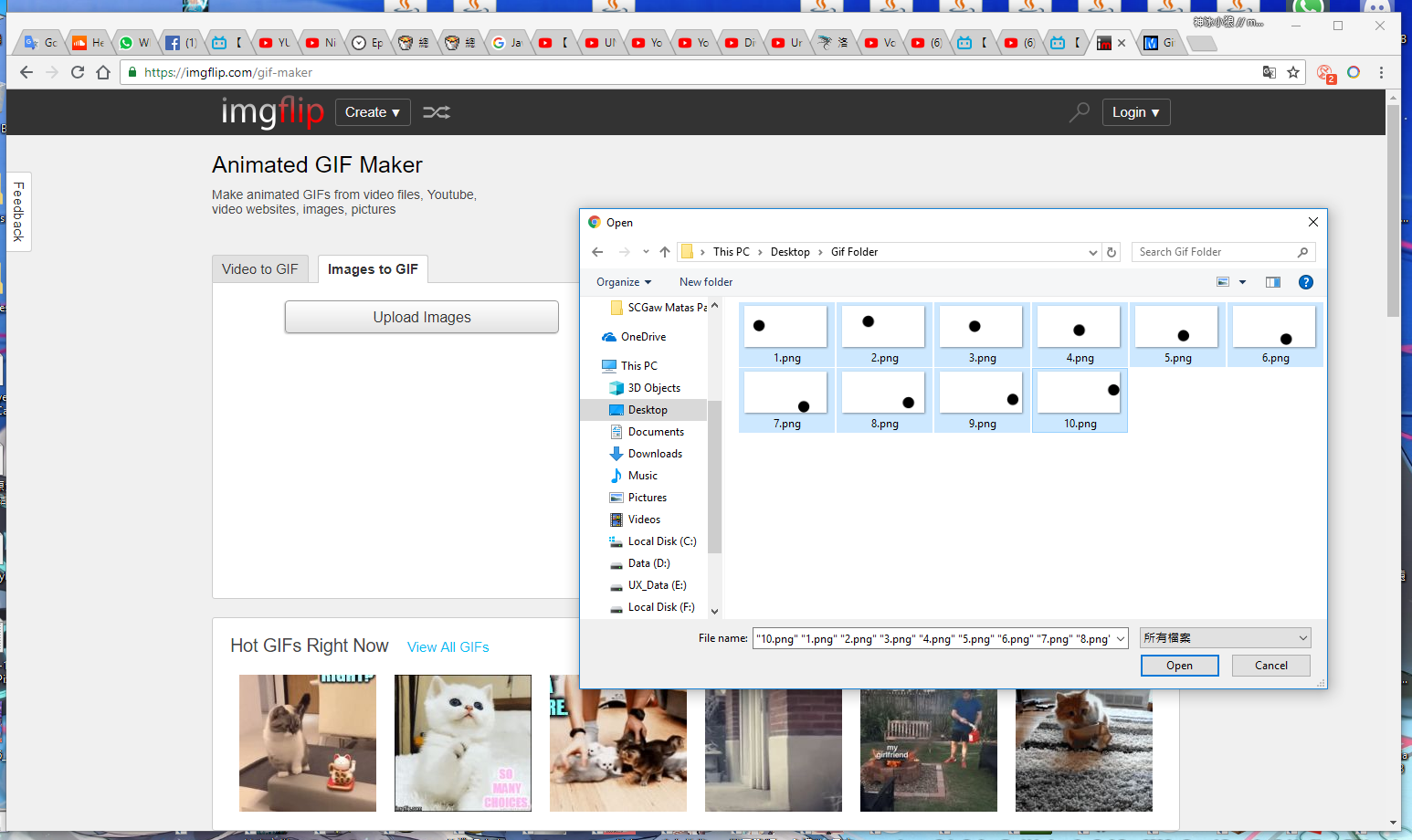Bookmark this page with the star icon
The image size is (1412, 840).
[x=1293, y=72]
